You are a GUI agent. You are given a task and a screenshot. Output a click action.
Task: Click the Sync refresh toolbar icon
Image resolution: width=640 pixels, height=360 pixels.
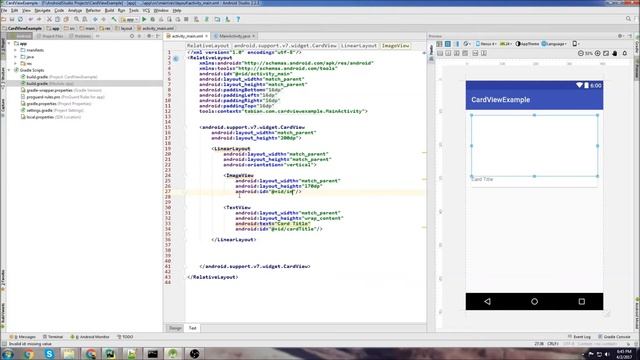pyautogui.click(x=20, y=19)
